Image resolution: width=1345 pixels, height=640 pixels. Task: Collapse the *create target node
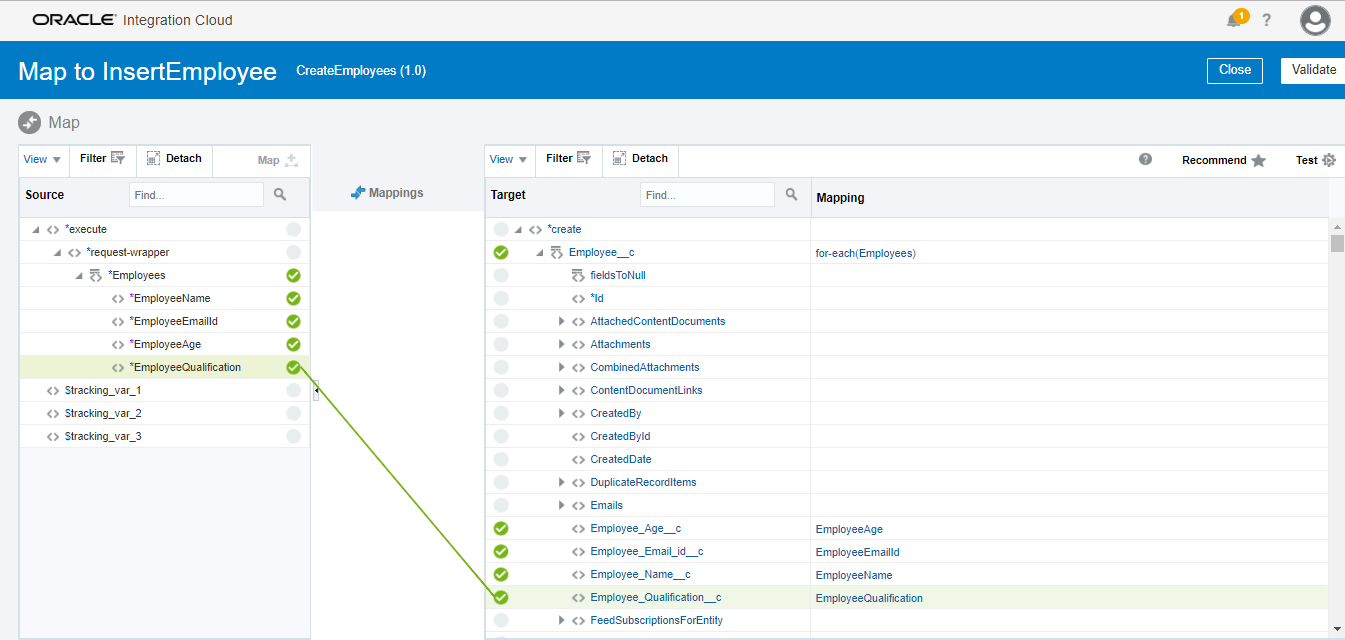pyautogui.click(x=518, y=229)
